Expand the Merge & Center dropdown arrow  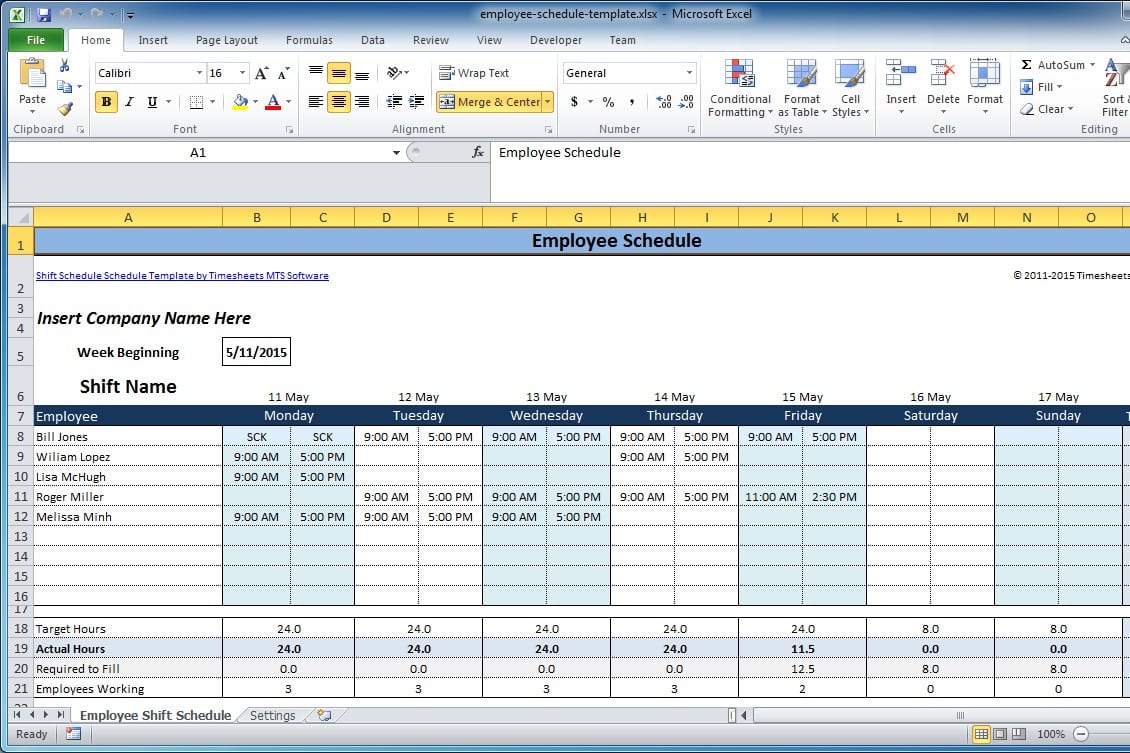[x=548, y=102]
